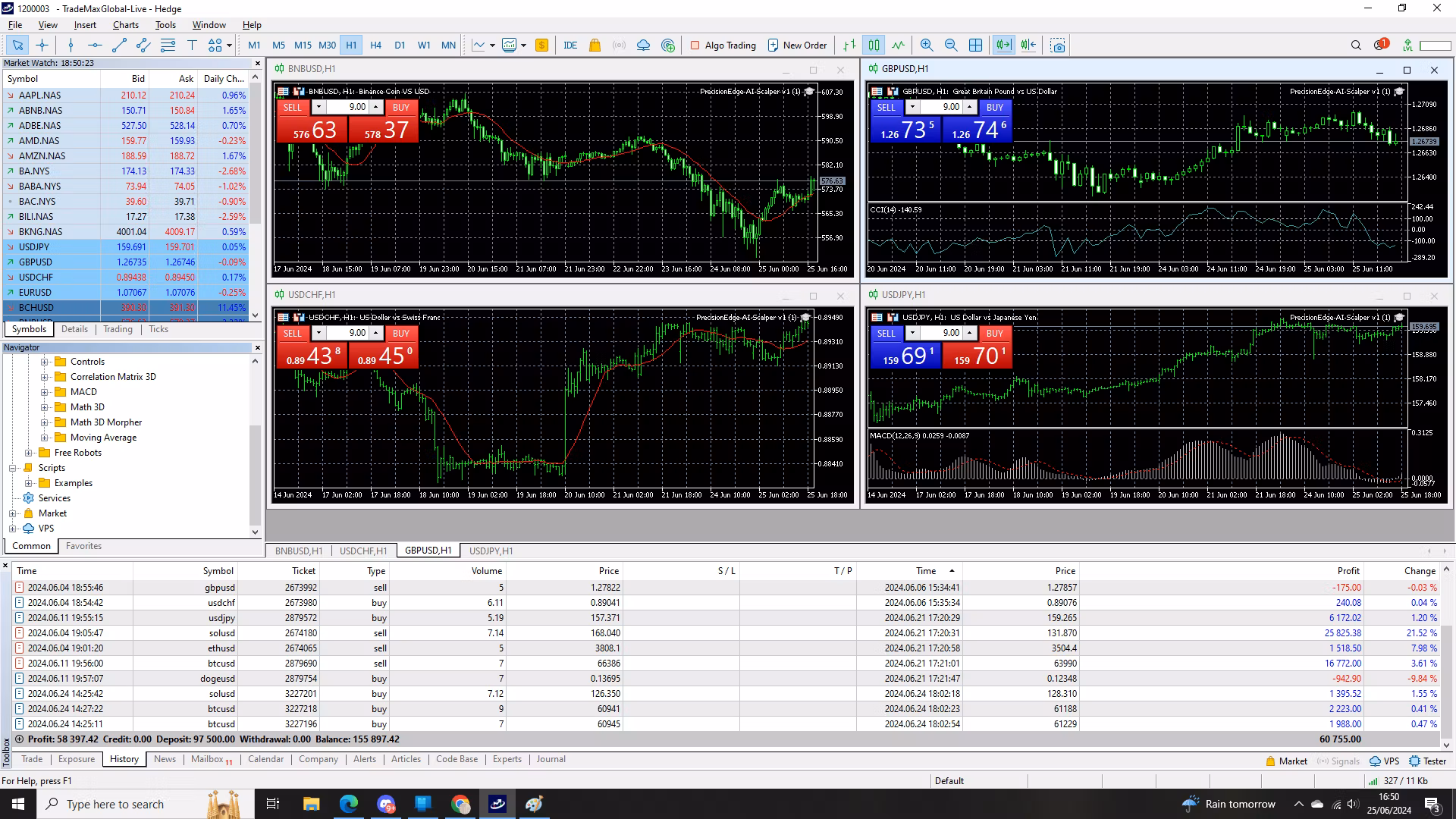This screenshot has width=1456, height=819.
Task: Toggle Algo Trading on or off
Action: [x=723, y=45]
